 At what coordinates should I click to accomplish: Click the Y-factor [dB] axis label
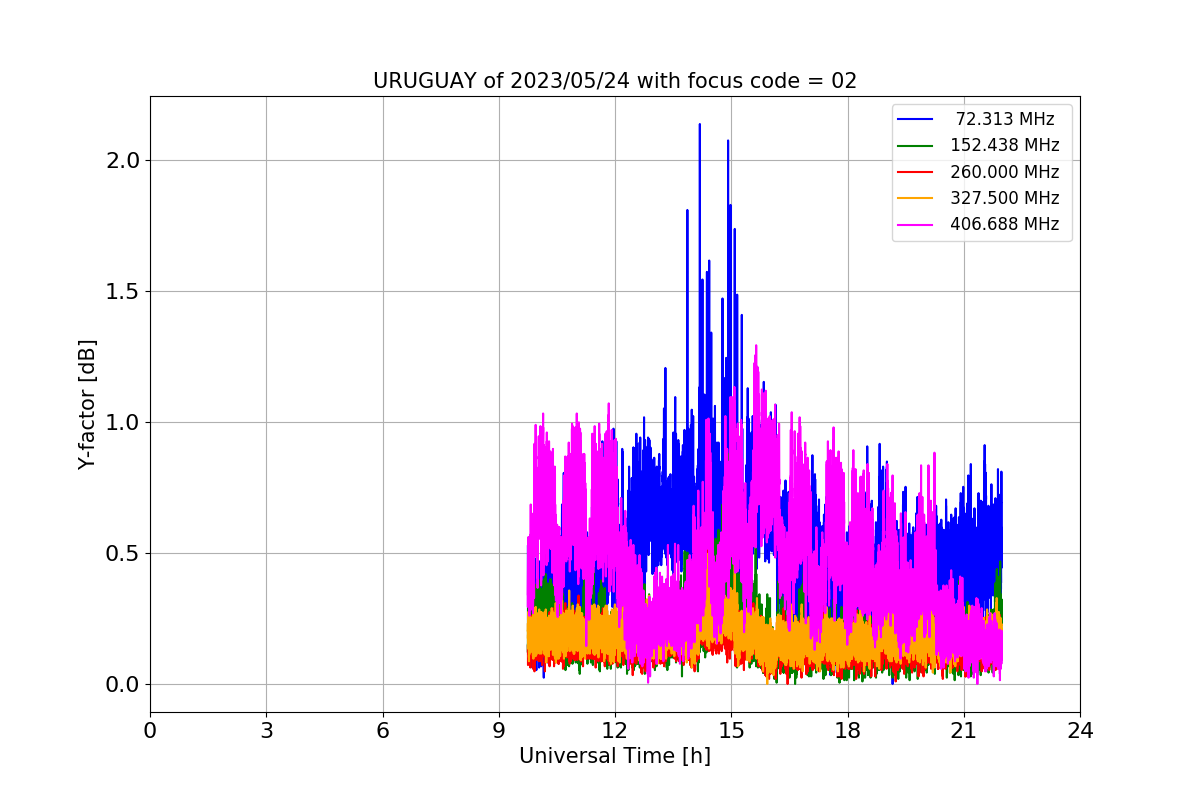pos(88,404)
